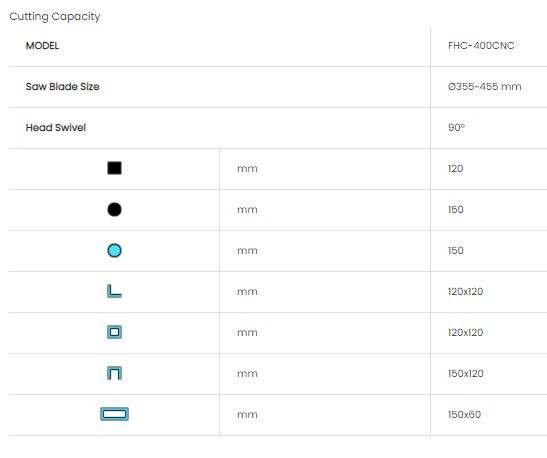Click the mm unit beside square bar icon
This screenshot has height=458, width=547.
pos(247,169)
